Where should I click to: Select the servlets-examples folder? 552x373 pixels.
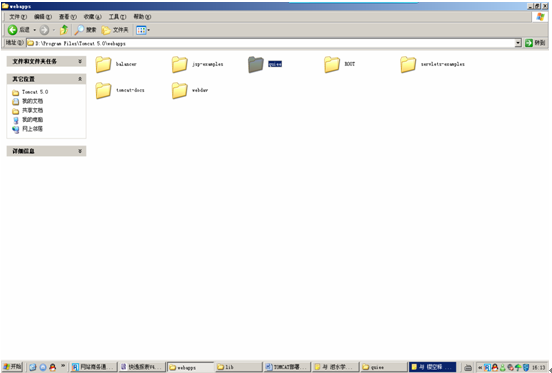pyautogui.click(x=432, y=64)
